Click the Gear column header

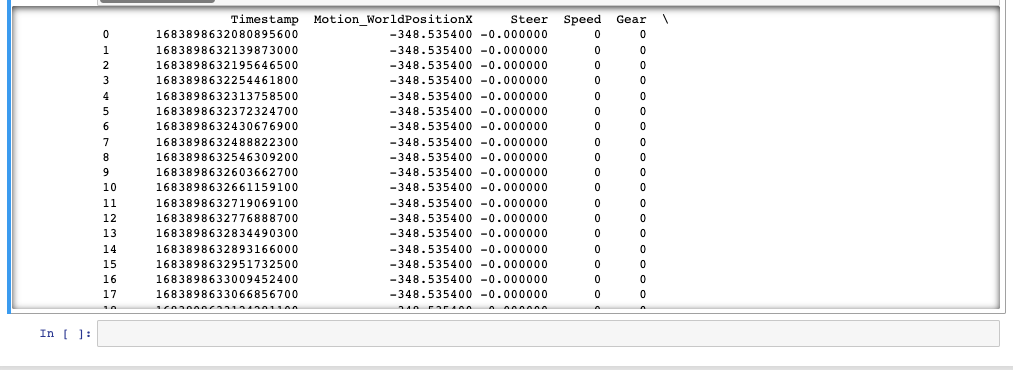(x=631, y=19)
